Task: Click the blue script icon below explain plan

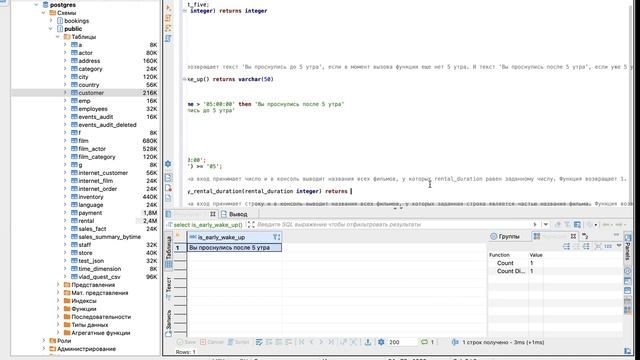Action: [x=169, y=38]
